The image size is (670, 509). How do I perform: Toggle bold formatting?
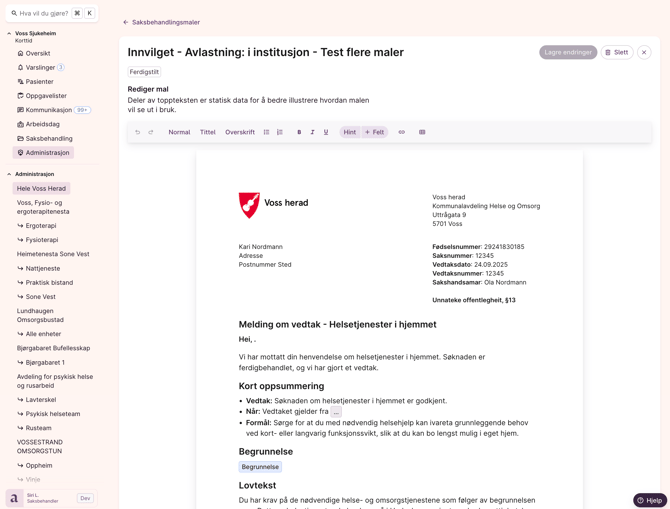[x=299, y=132]
